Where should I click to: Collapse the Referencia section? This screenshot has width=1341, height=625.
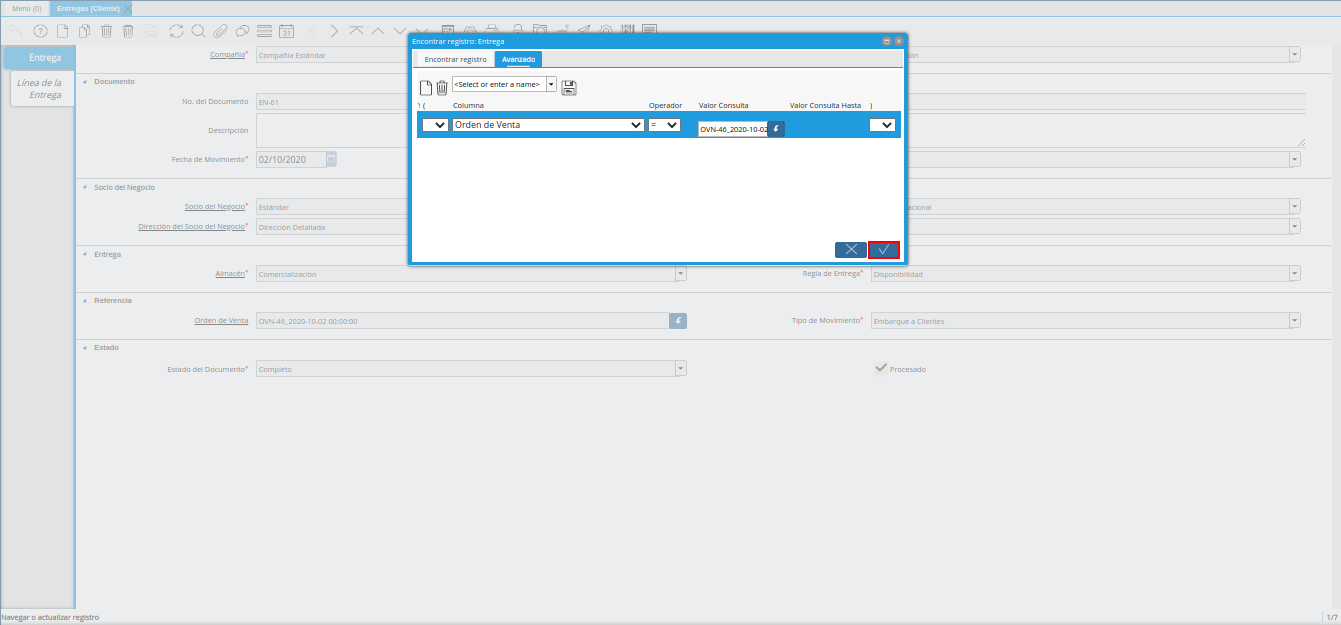[x=85, y=300]
